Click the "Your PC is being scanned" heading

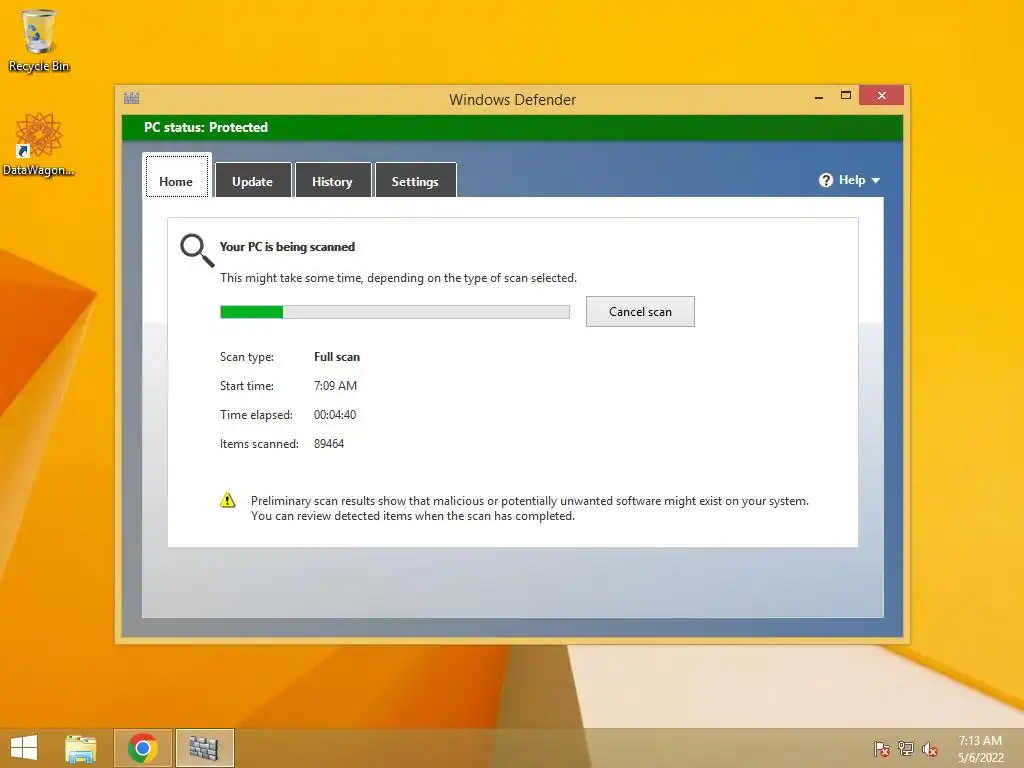pos(287,247)
